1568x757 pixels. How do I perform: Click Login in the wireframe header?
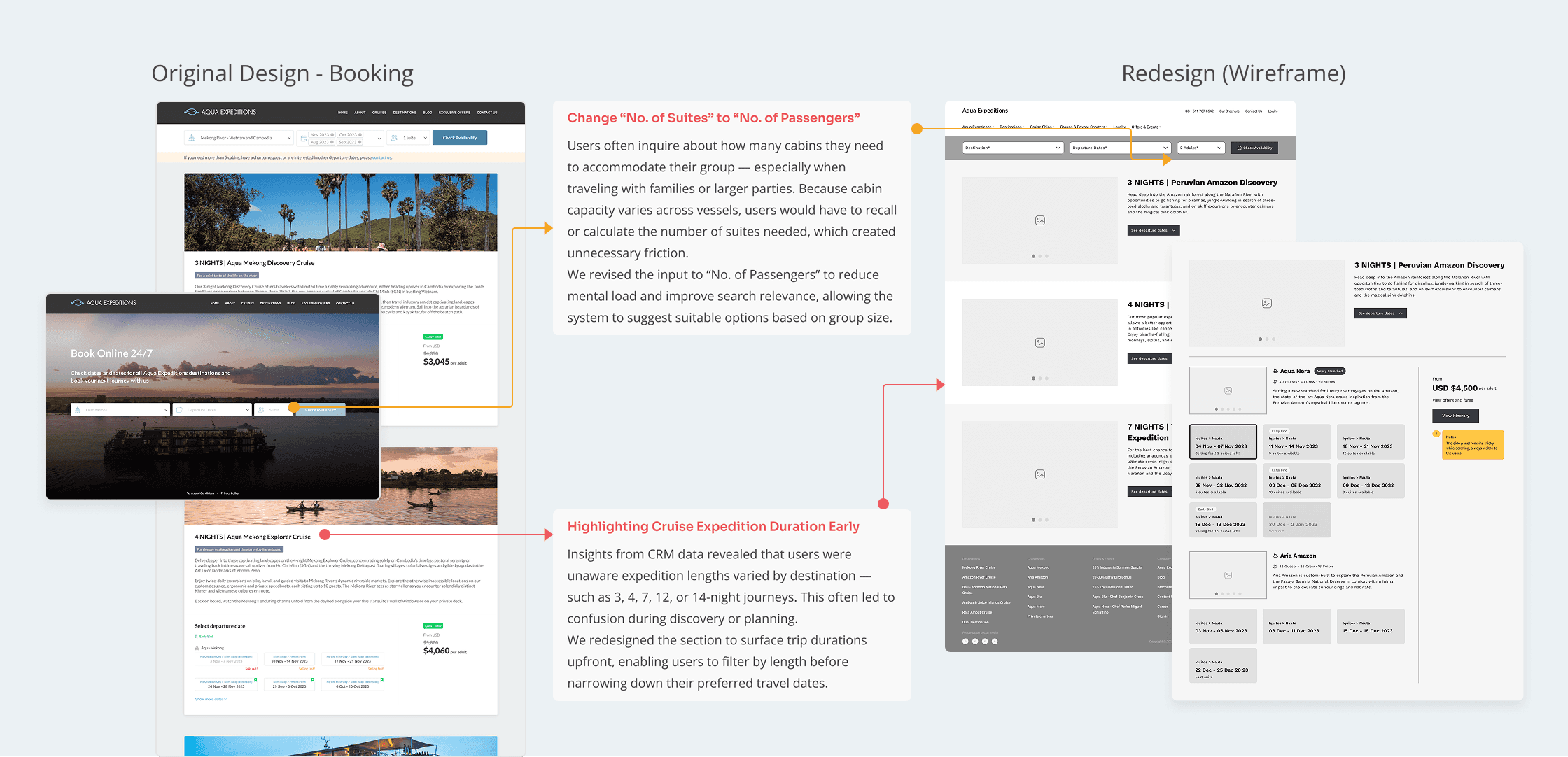coord(1273,111)
